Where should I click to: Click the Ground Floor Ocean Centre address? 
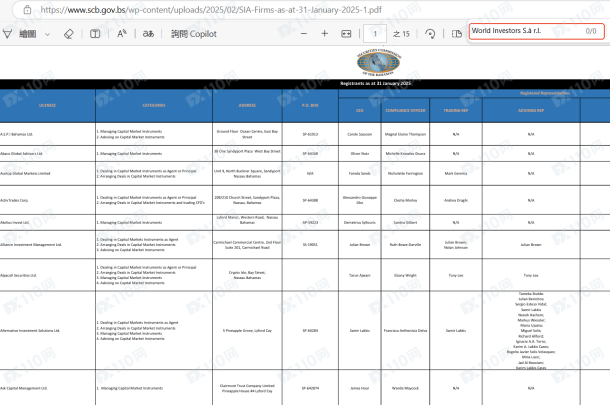point(247,134)
